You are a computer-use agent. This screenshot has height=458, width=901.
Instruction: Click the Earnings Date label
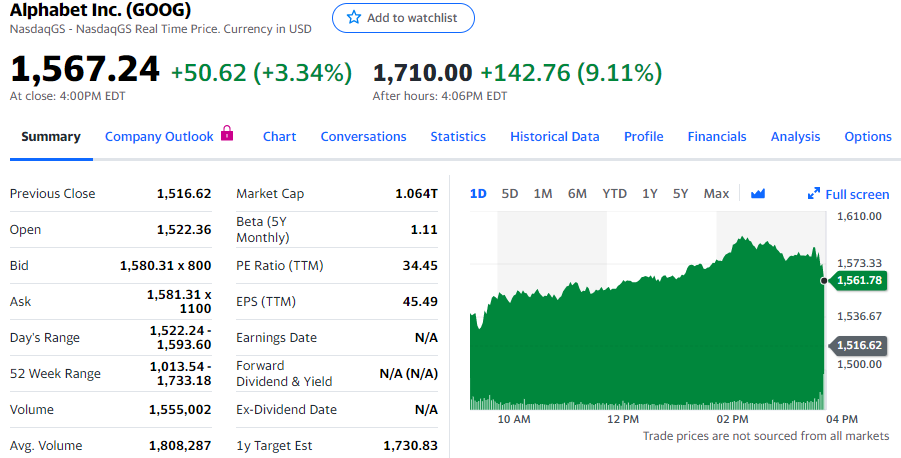click(276, 337)
